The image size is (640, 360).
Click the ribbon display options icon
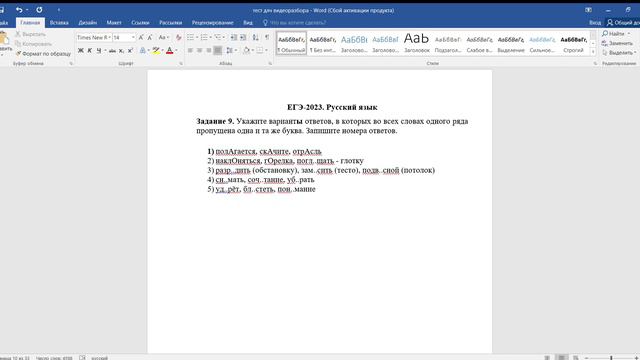point(588,10)
